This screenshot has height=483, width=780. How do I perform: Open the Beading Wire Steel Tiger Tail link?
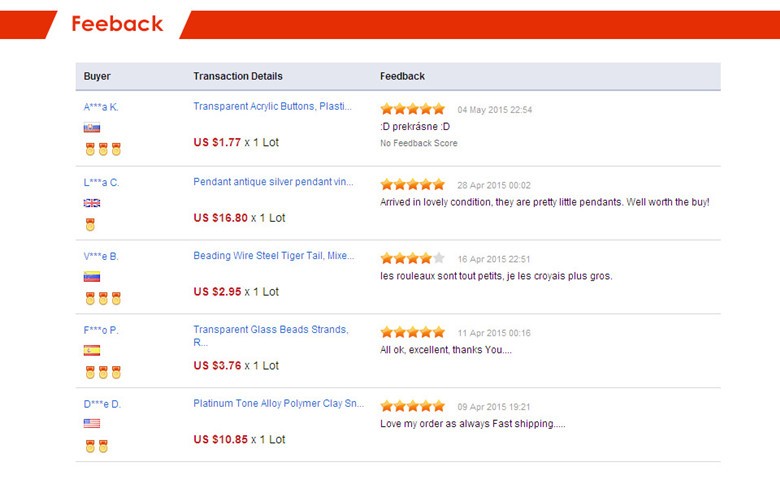[273, 256]
